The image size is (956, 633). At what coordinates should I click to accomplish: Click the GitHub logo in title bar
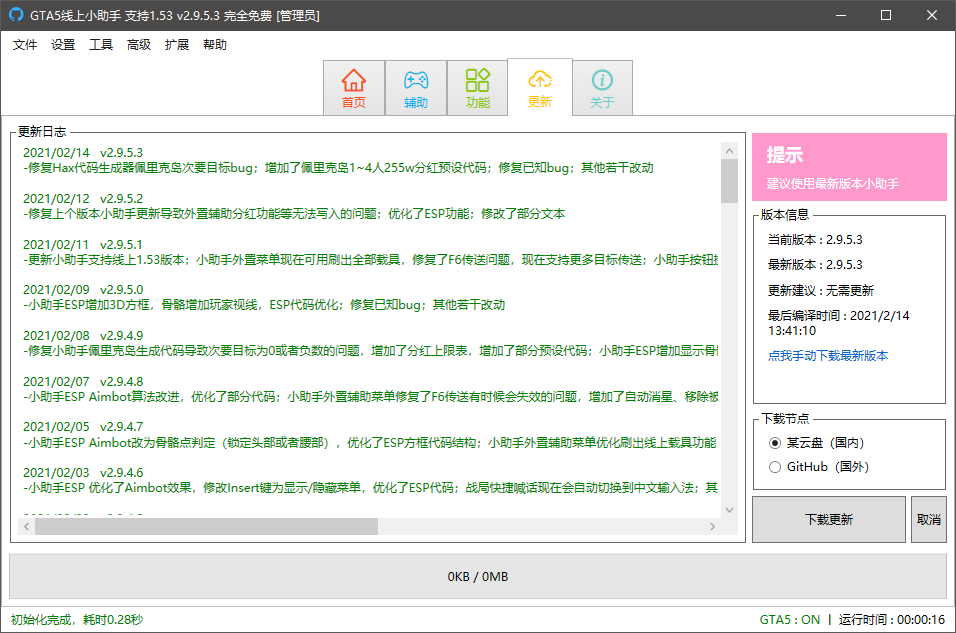[16, 15]
